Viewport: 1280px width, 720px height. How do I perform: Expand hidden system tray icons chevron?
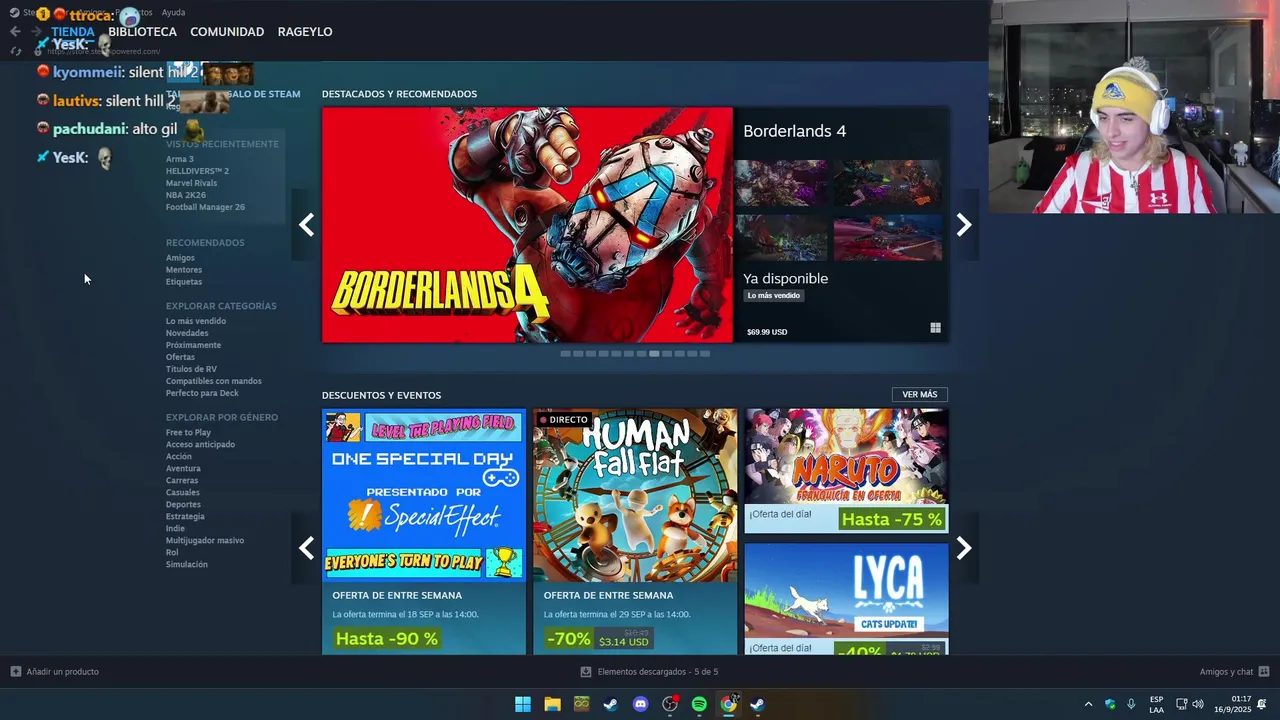click(x=1088, y=704)
